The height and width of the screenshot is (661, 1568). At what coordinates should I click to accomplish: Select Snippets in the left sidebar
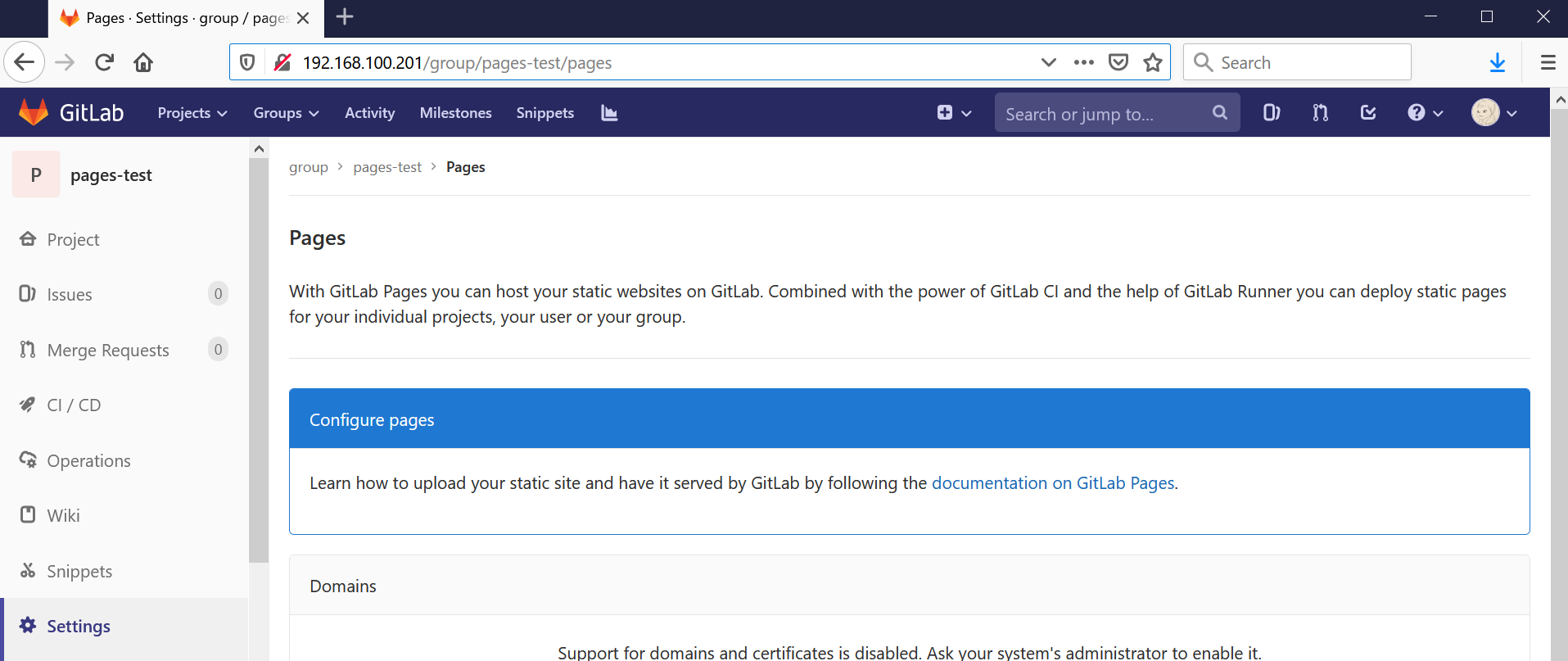tap(124, 571)
